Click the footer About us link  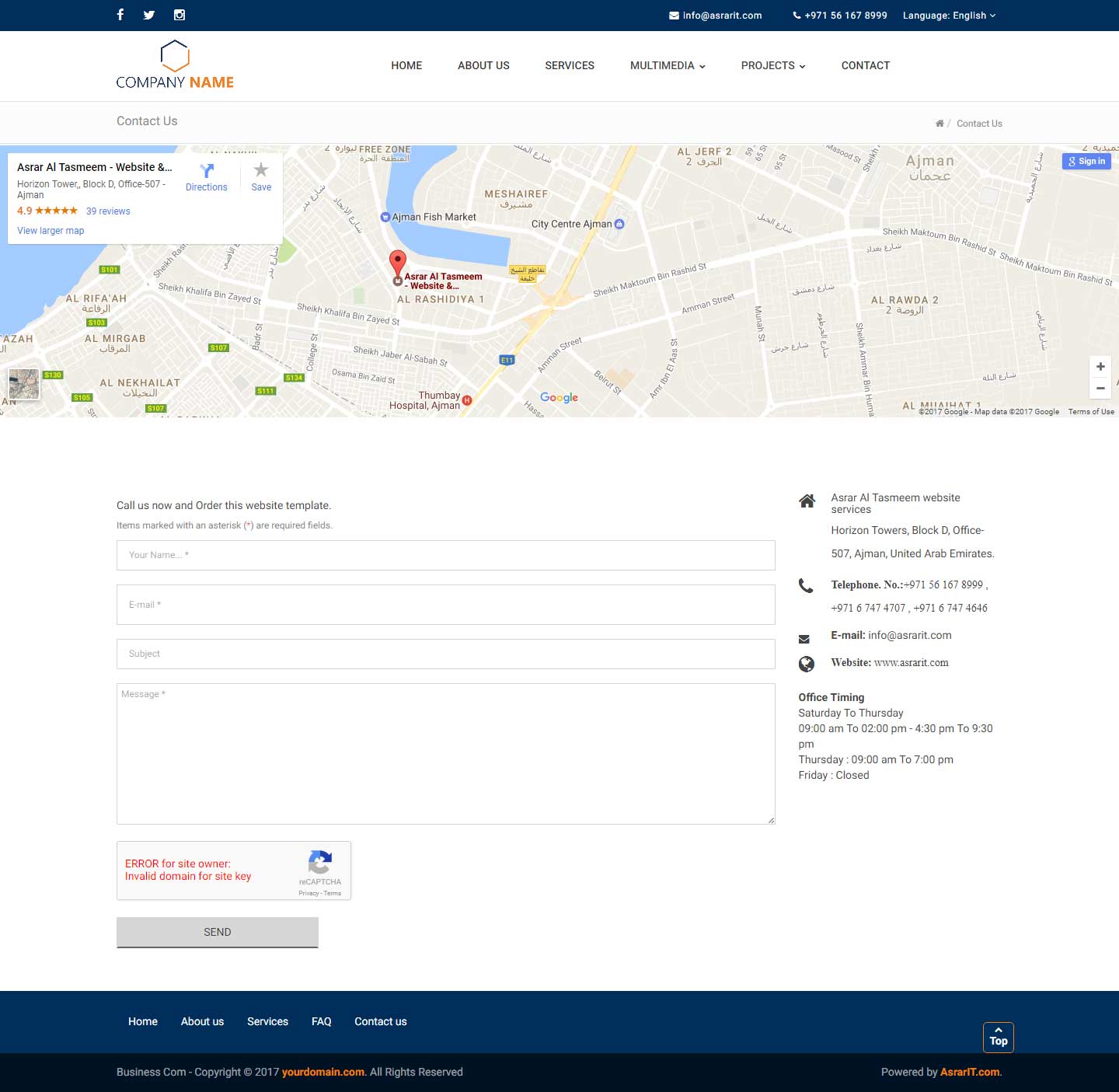coord(202,1021)
